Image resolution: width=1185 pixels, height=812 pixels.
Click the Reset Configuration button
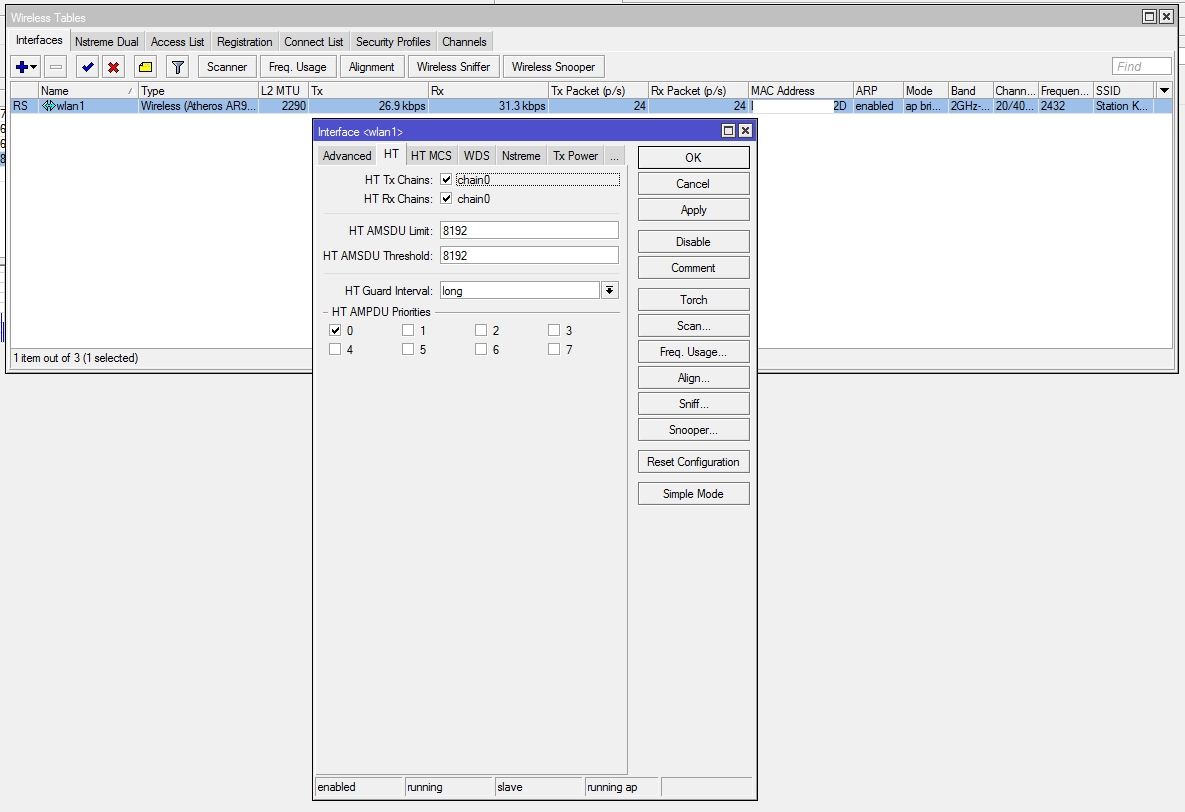click(x=693, y=462)
